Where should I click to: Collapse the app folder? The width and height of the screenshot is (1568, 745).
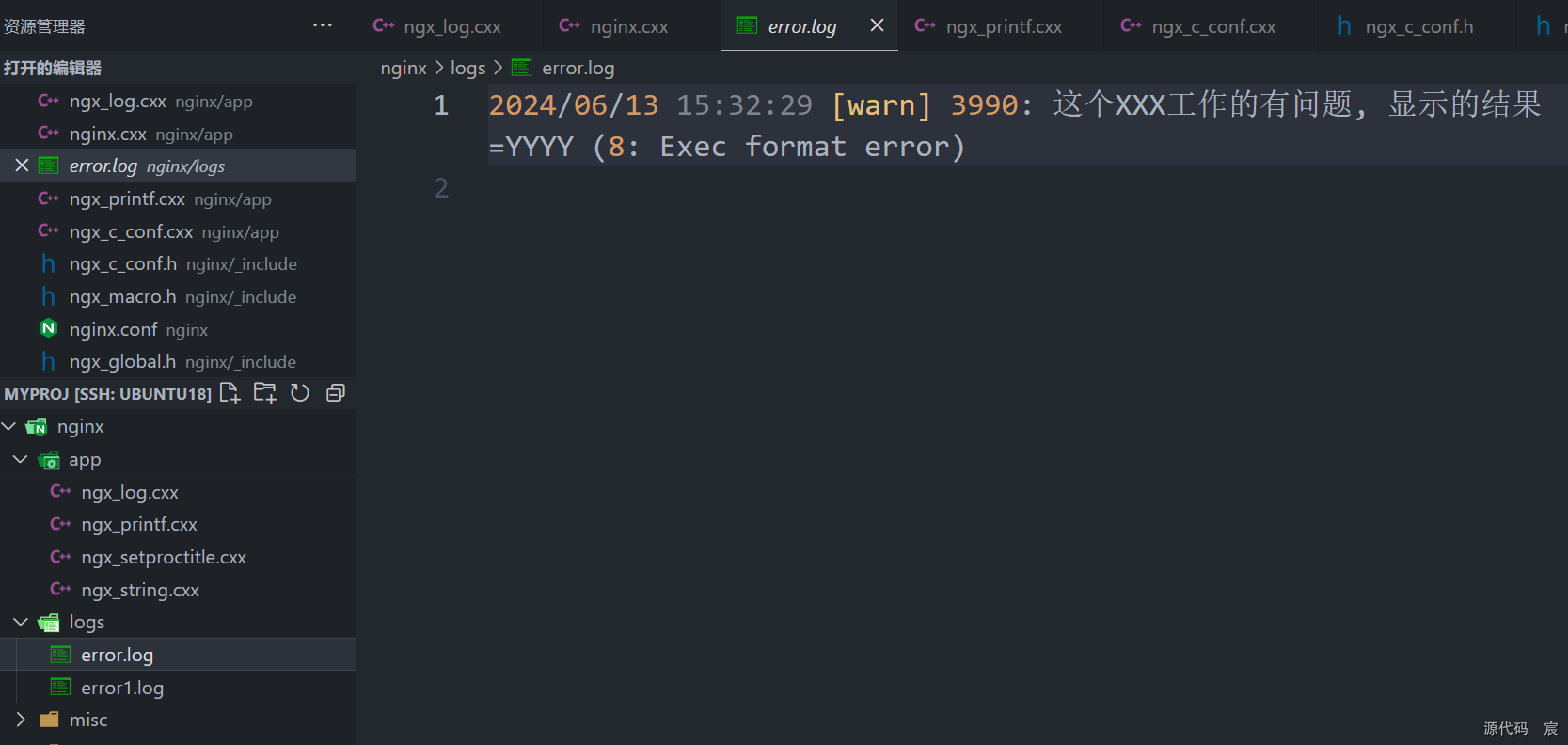click(x=21, y=459)
